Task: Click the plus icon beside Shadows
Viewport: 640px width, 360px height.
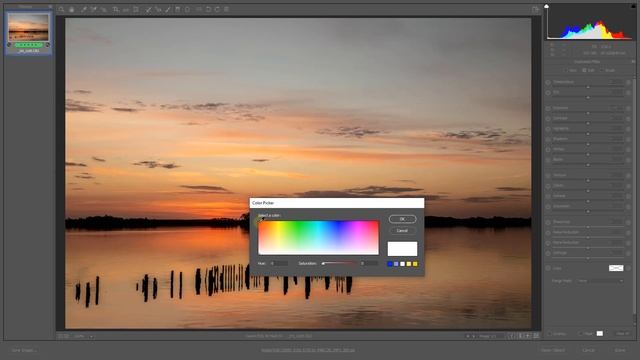Action: [629, 139]
